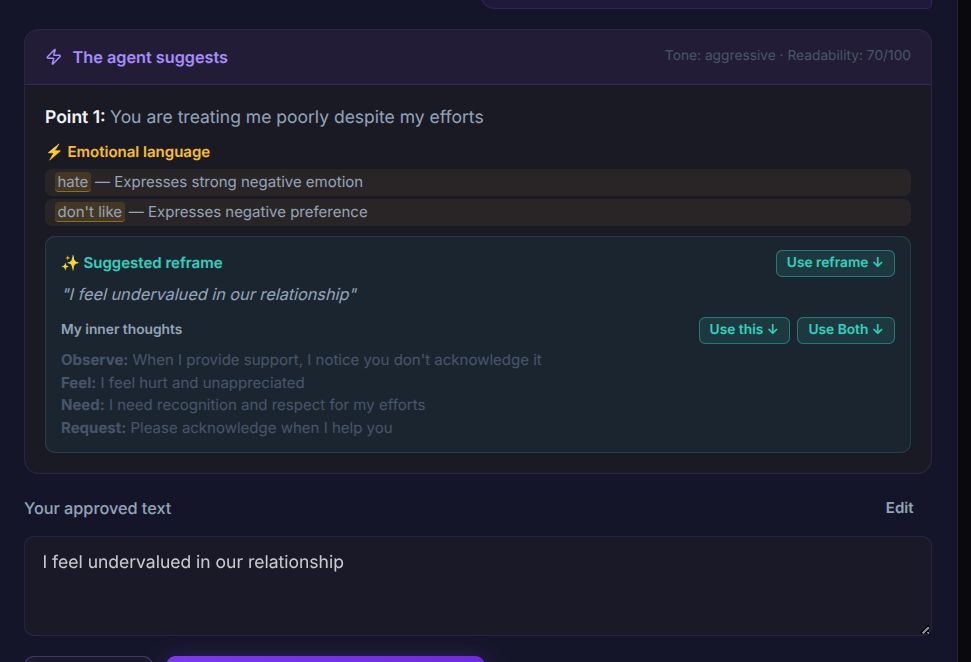Click the Tone aggressive readability label
Screen dimensions: 971x662
[788, 56]
